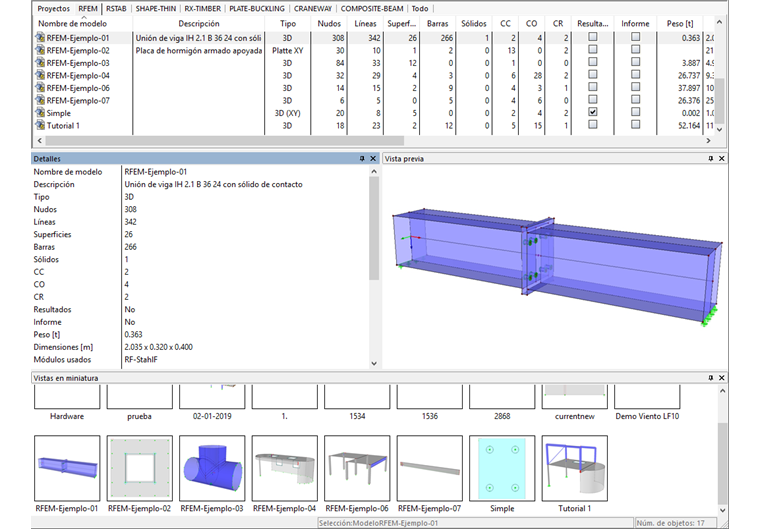Select RFEM-Ejemplo-07 thumbnail
760x529 pixels.
click(429, 468)
